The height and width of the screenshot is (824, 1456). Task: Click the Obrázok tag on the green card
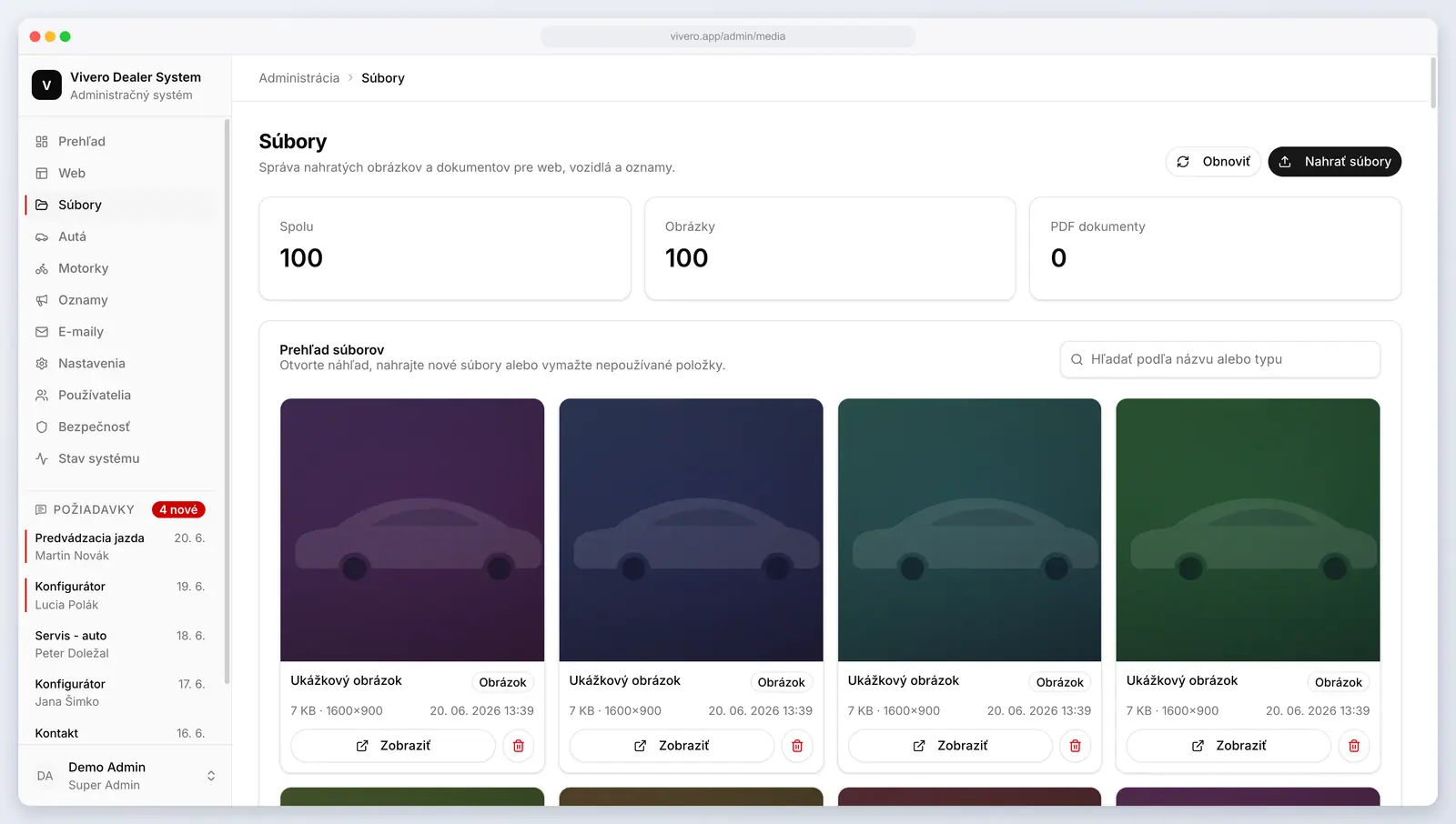pos(1339,682)
